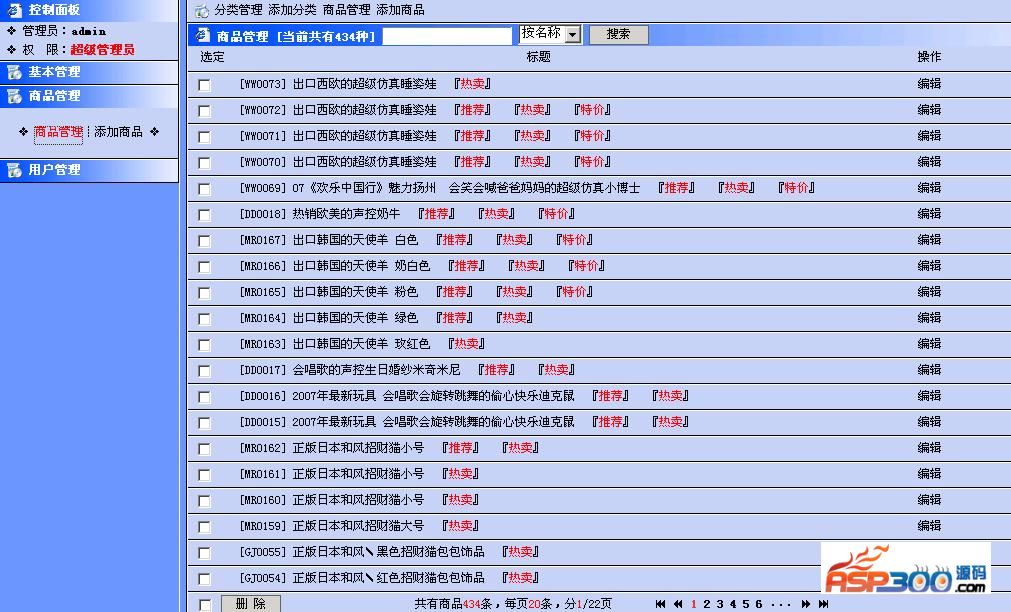
Task: Click current page number 1
Action: pos(694,604)
